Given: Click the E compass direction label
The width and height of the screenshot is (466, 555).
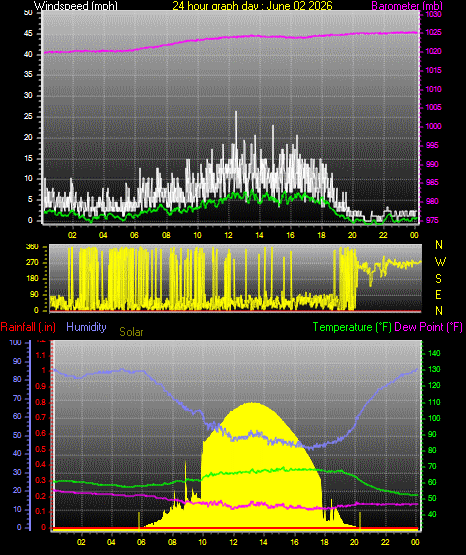Looking at the screenshot, I should pyautogui.click(x=438, y=294).
